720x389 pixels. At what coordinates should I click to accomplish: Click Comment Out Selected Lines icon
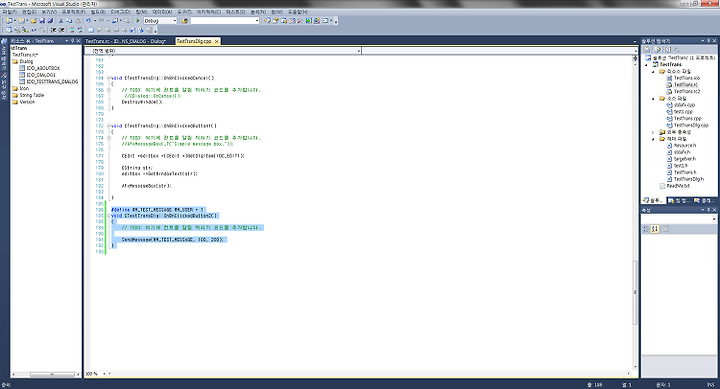[x=72, y=30]
